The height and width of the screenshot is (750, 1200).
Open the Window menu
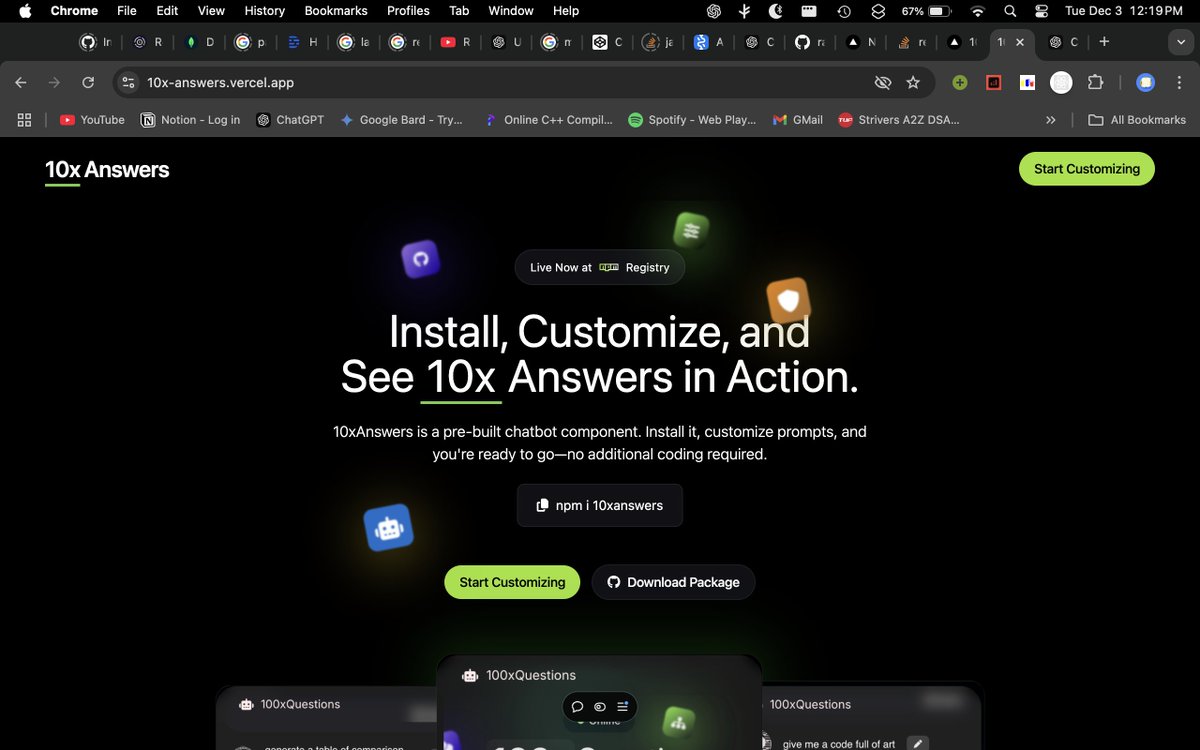[511, 11]
